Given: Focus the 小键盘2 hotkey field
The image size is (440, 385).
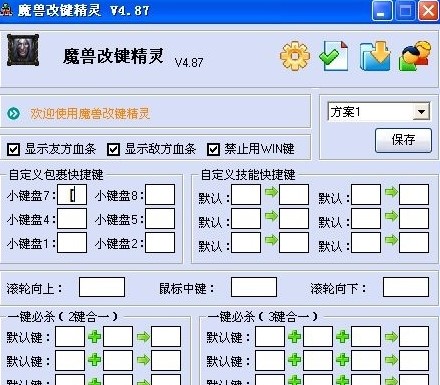Looking at the screenshot, I should pos(160,243).
